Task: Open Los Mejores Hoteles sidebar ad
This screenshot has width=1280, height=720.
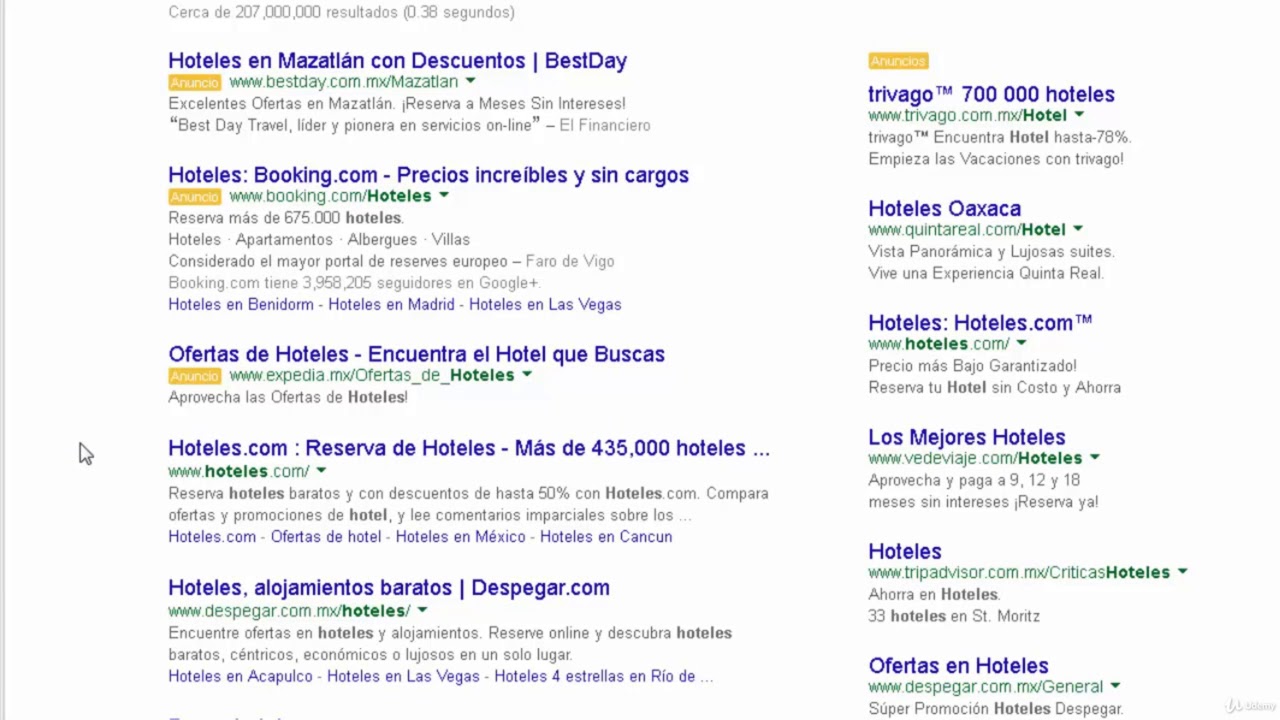Action: pos(966,438)
